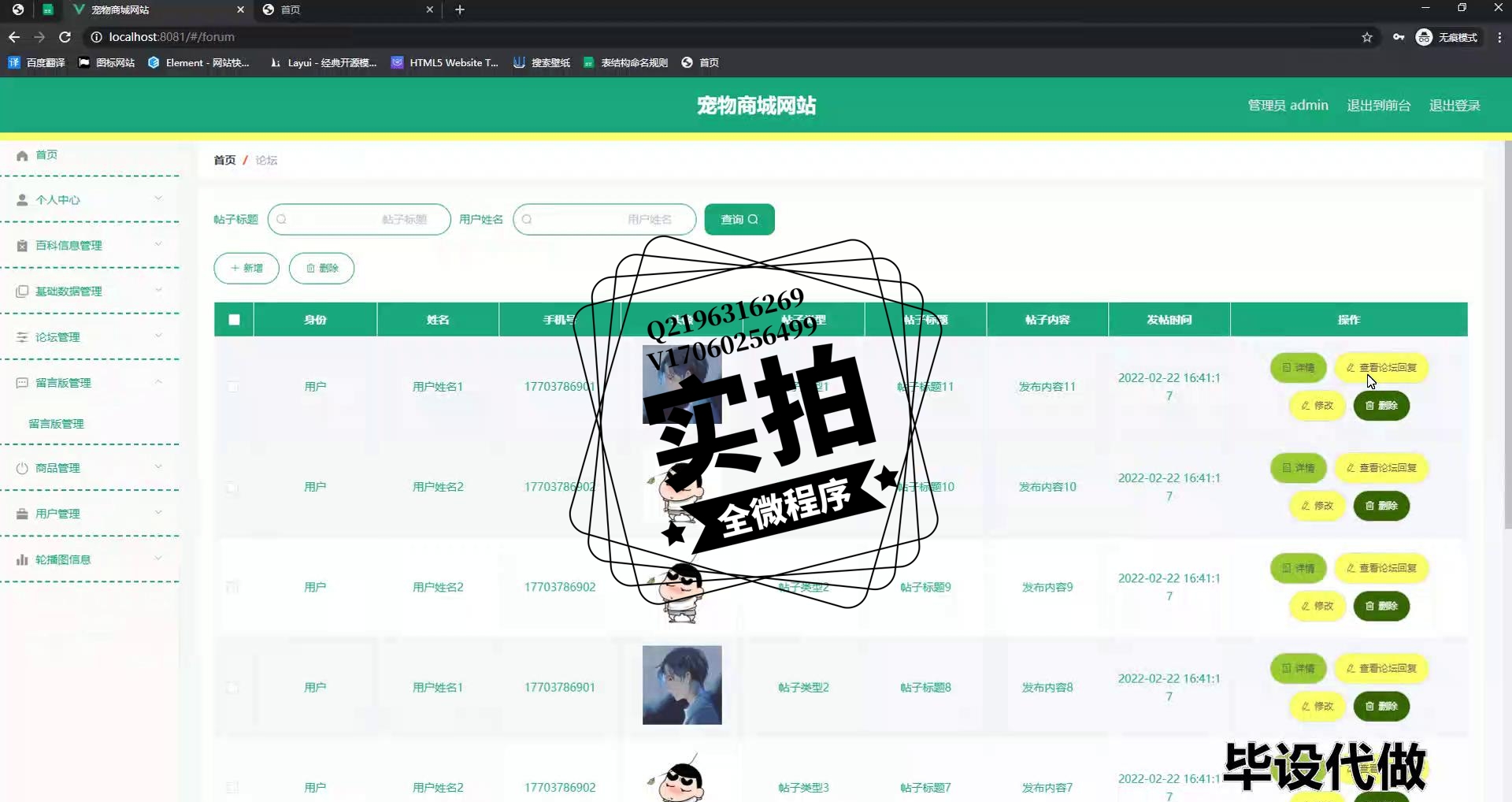Close the second 首页 browser tab
The image size is (1512, 802).
click(x=429, y=9)
